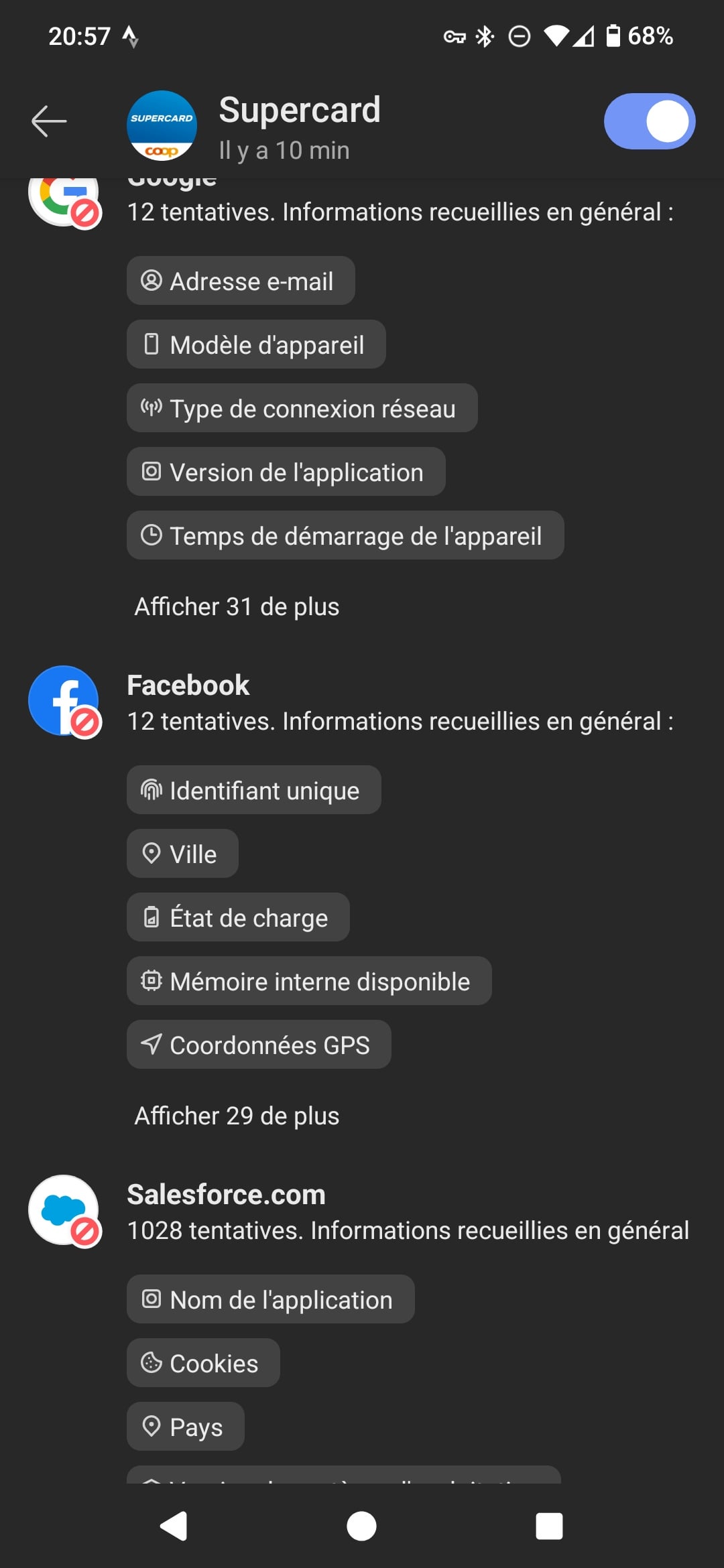The width and height of the screenshot is (724, 1568).
Task: Tap the Identifiant unique chip
Action: [254, 790]
